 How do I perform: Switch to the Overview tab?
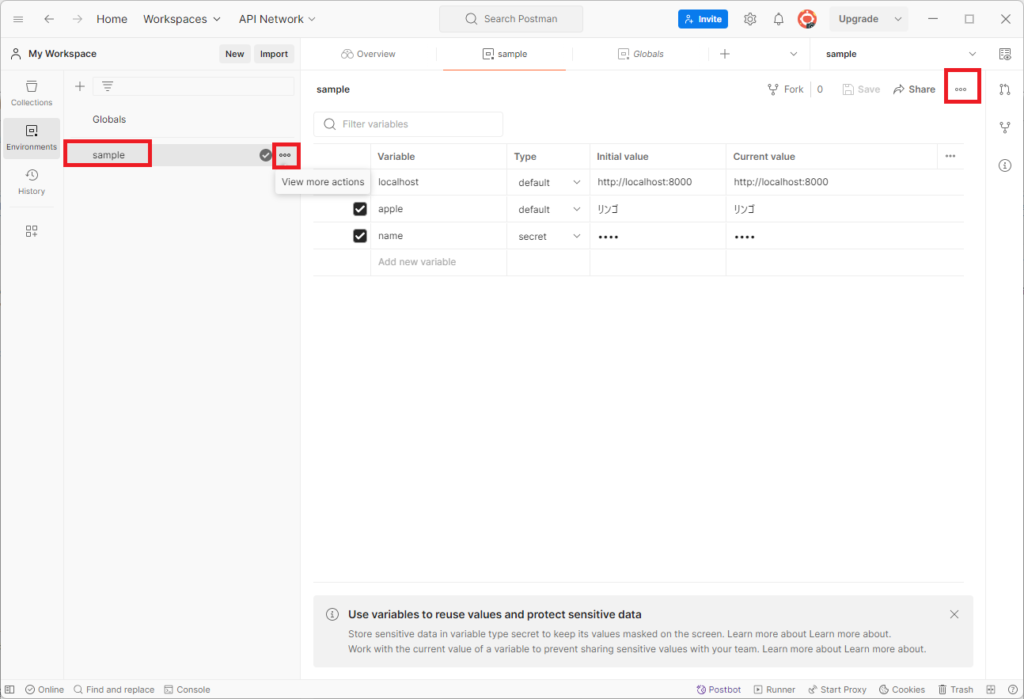(x=369, y=54)
